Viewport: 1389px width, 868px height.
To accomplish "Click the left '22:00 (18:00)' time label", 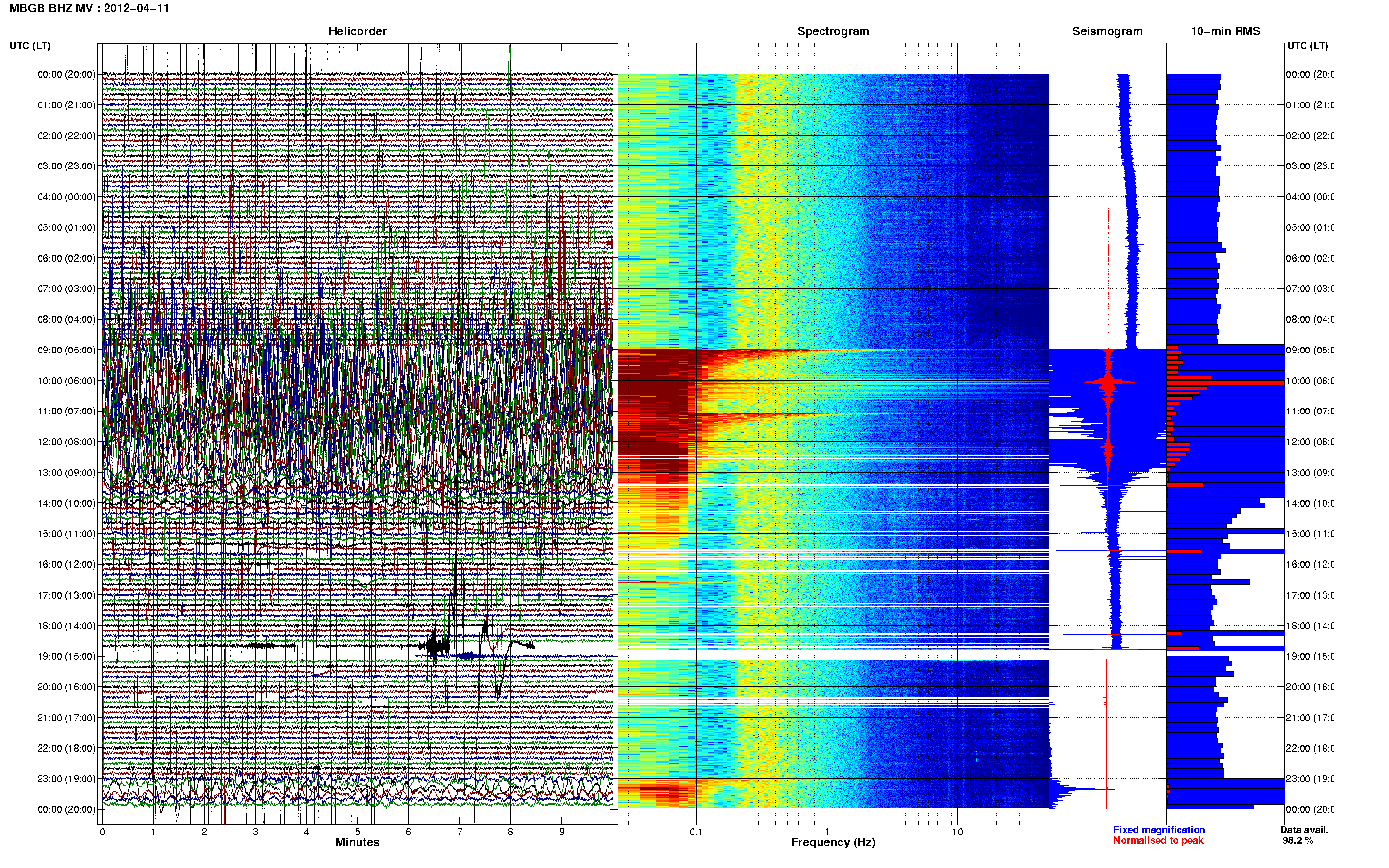I will tap(66, 748).
